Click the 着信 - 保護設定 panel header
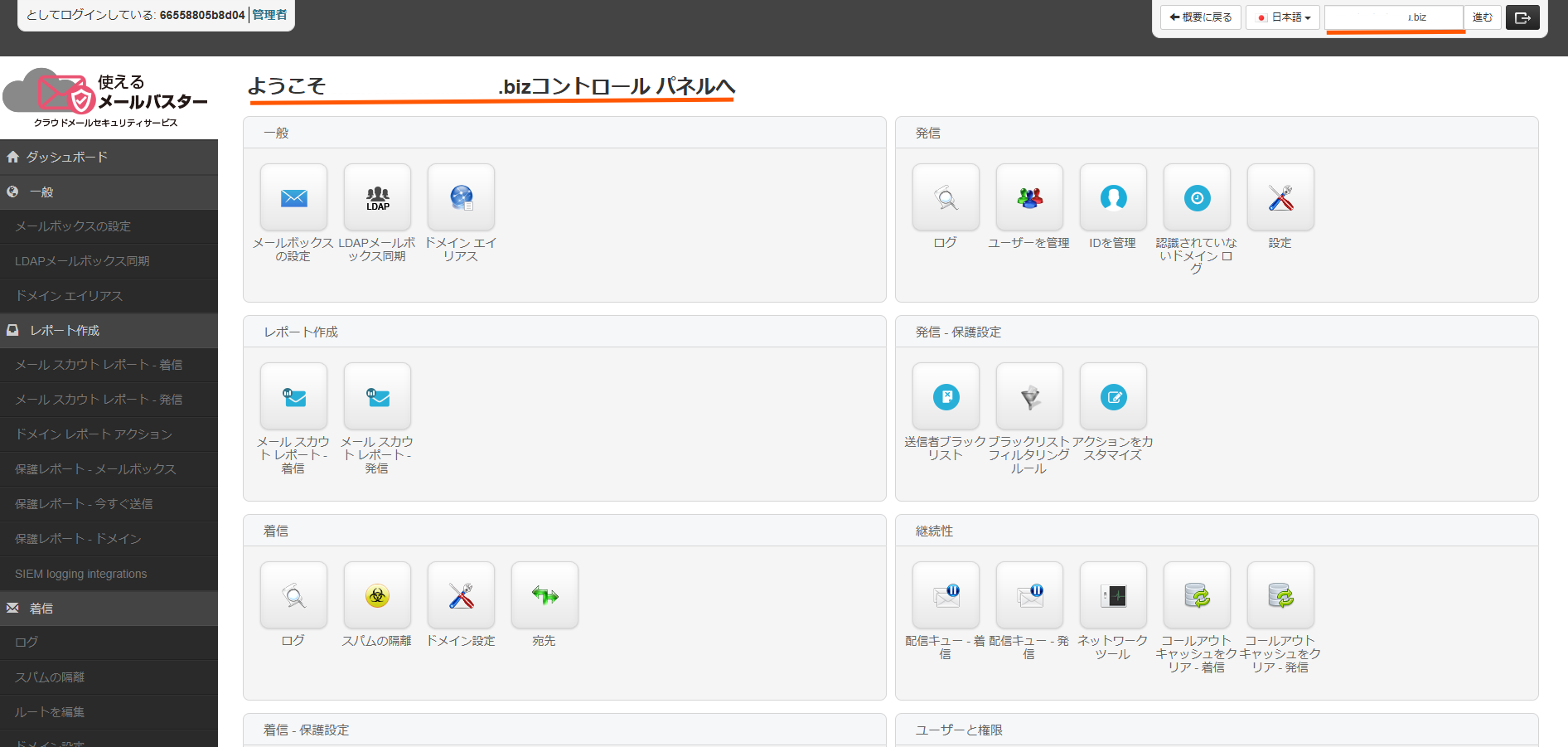Image resolution: width=1568 pixels, height=747 pixels. 564,730
